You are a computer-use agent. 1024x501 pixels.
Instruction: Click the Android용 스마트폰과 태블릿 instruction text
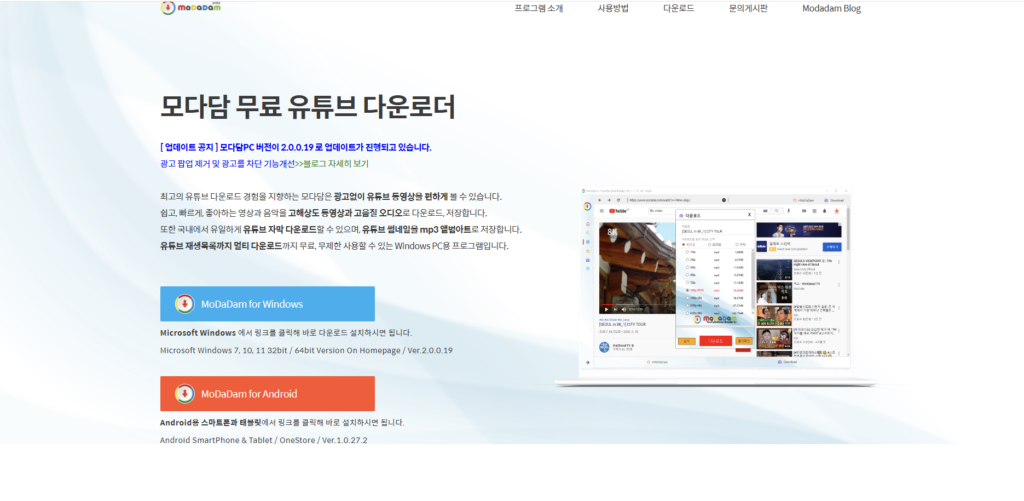tap(282, 422)
